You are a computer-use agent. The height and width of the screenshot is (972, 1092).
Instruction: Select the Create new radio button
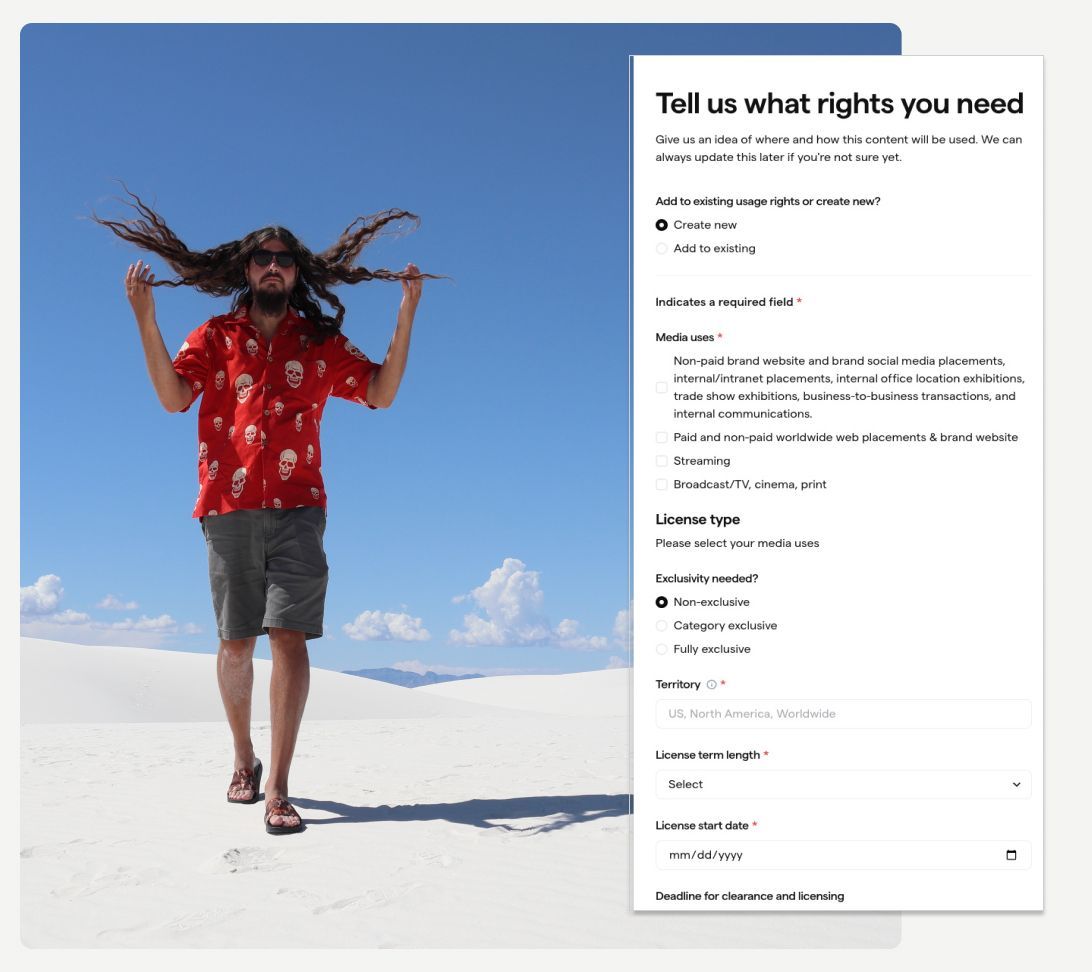[x=662, y=225]
